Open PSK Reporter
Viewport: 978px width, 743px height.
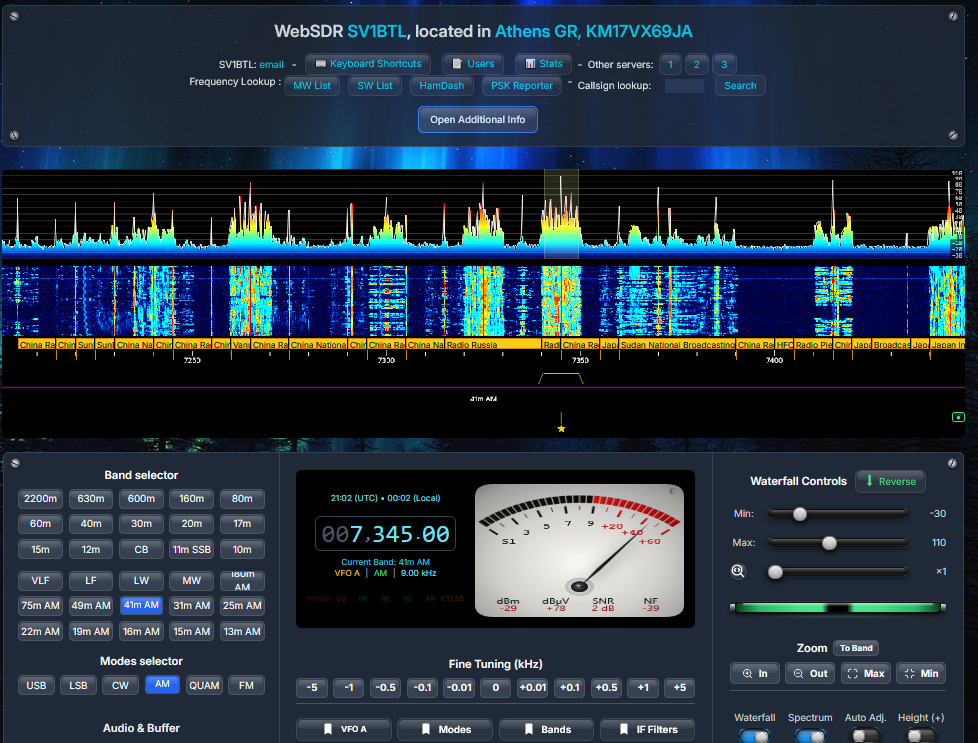pyautogui.click(x=522, y=85)
